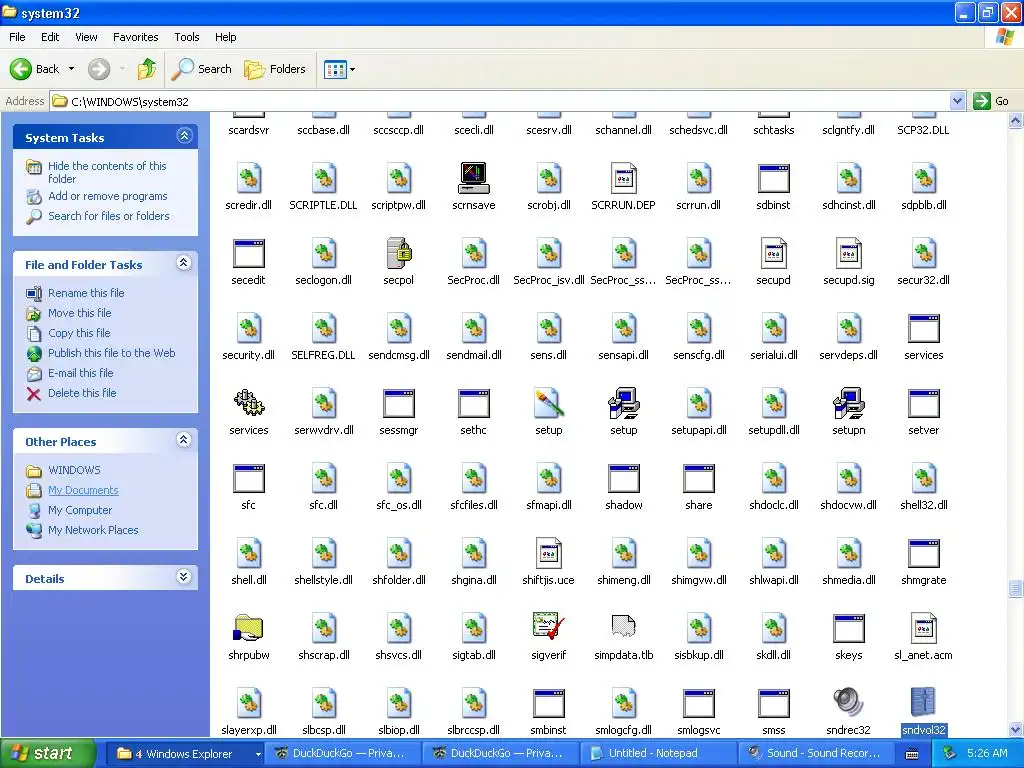This screenshot has width=1024, height=768.
Task: Select the sl_anet.acm file icon
Action: click(x=923, y=628)
